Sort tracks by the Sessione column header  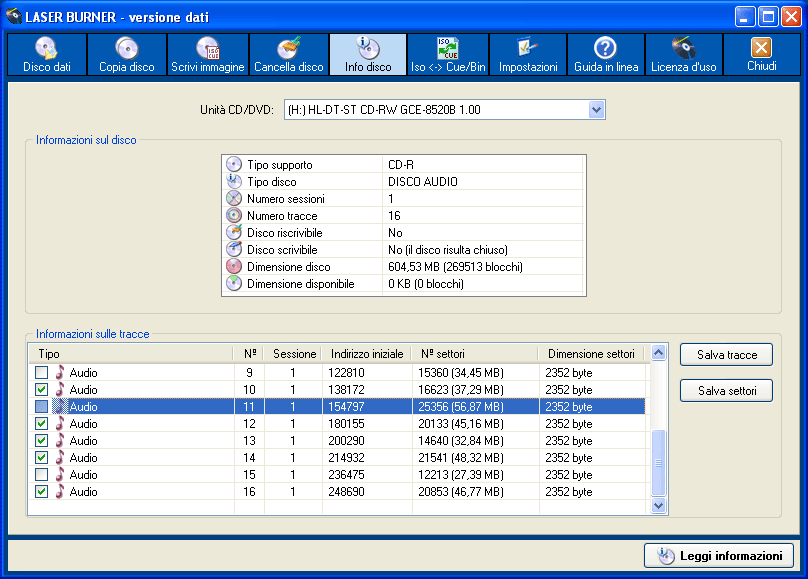click(x=294, y=354)
